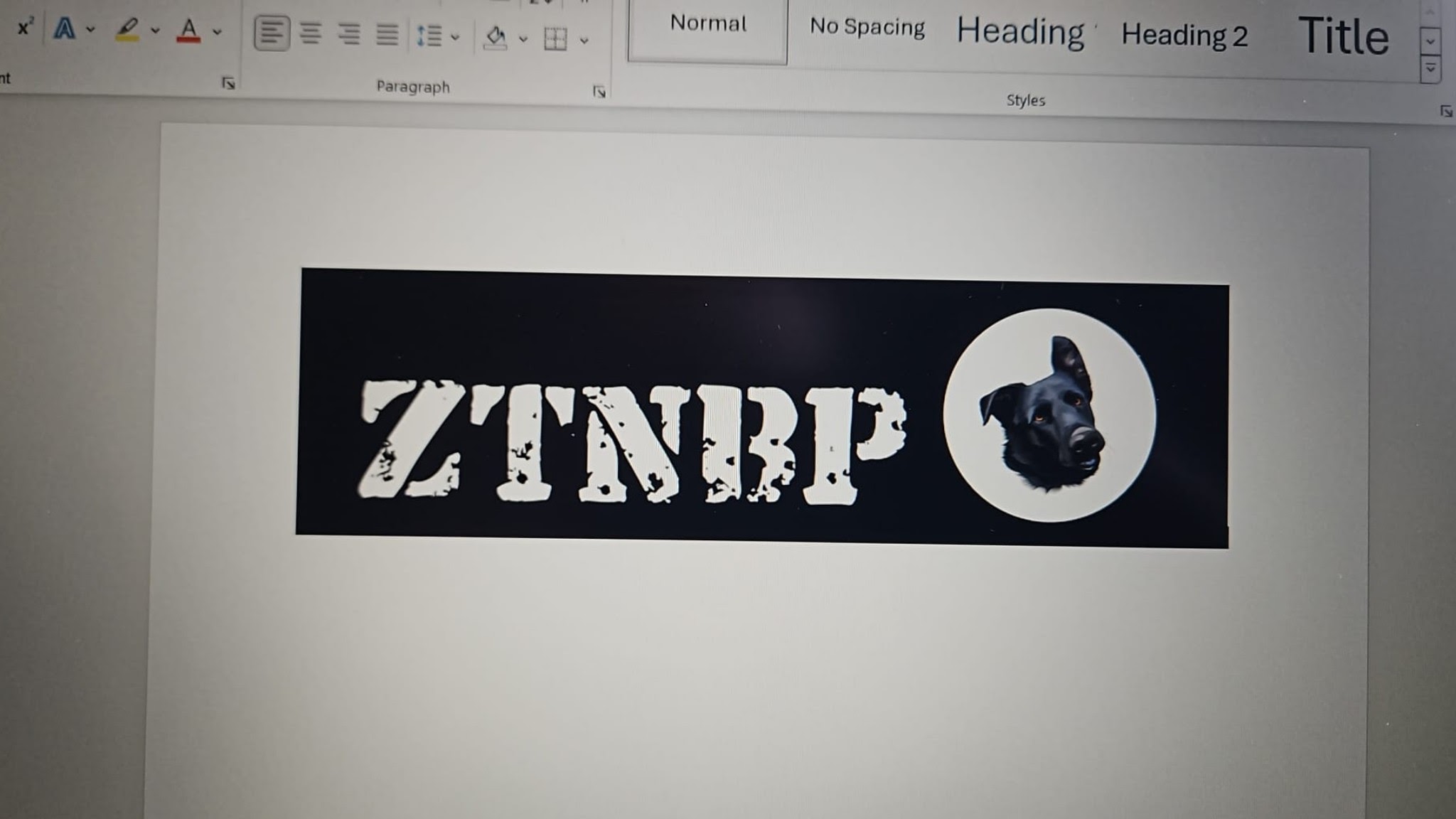
Task: Apply the Heading 2 style
Action: point(1184,36)
